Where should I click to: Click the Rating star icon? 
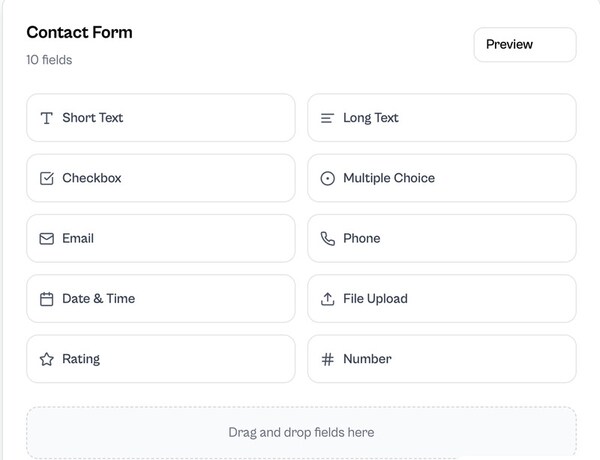pyautogui.click(x=46, y=359)
